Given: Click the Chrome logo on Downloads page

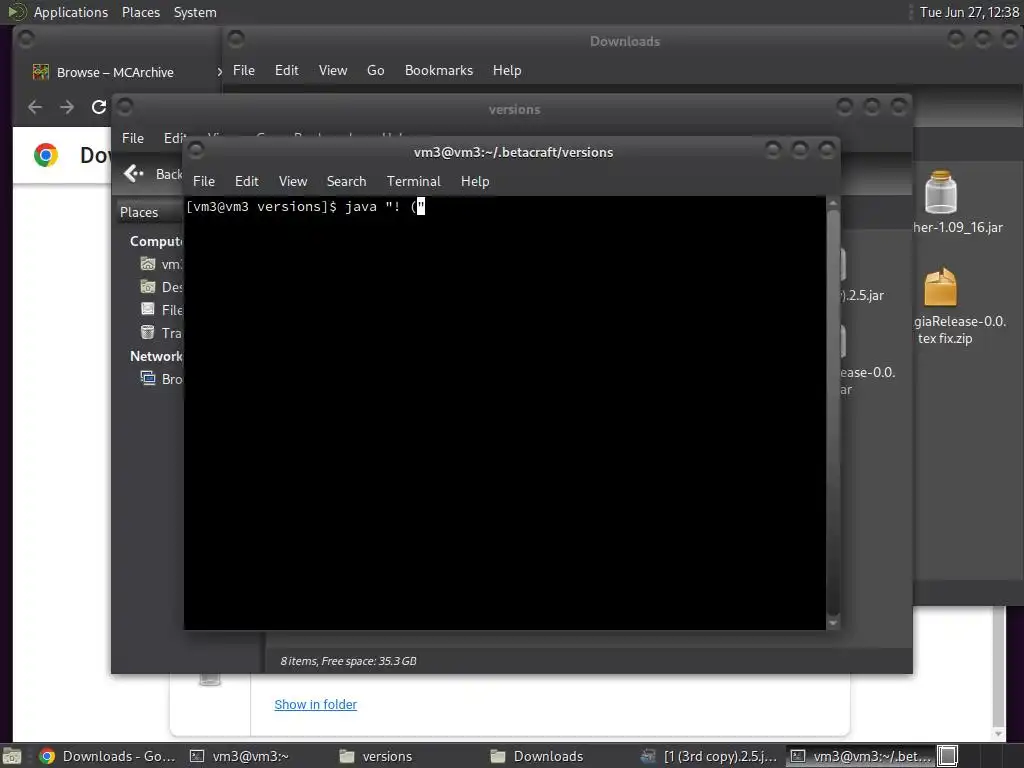Looking at the screenshot, I should tap(46, 155).
